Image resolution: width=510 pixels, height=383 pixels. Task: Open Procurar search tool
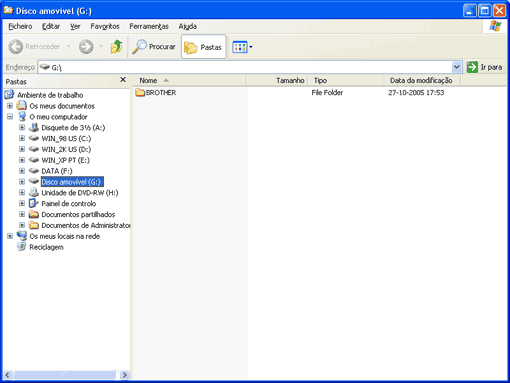pyautogui.click(x=154, y=47)
